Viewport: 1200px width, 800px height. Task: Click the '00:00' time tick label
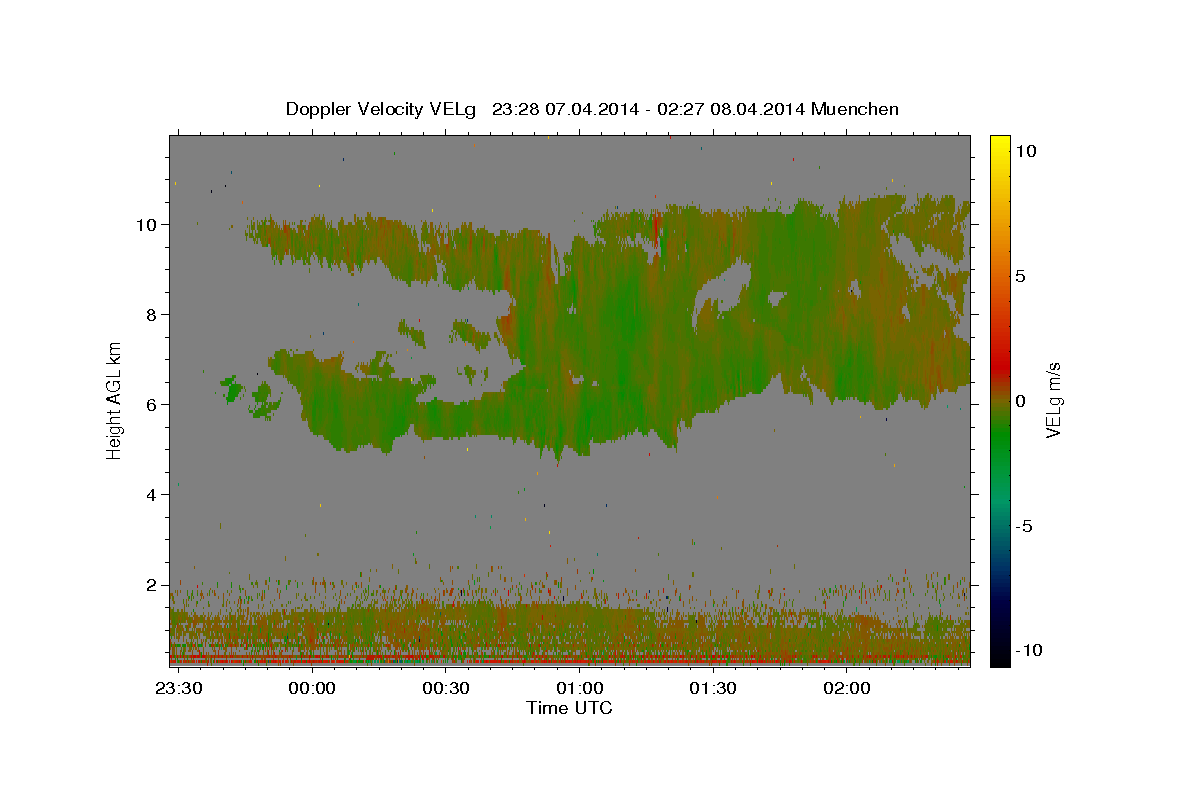pos(312,689)
